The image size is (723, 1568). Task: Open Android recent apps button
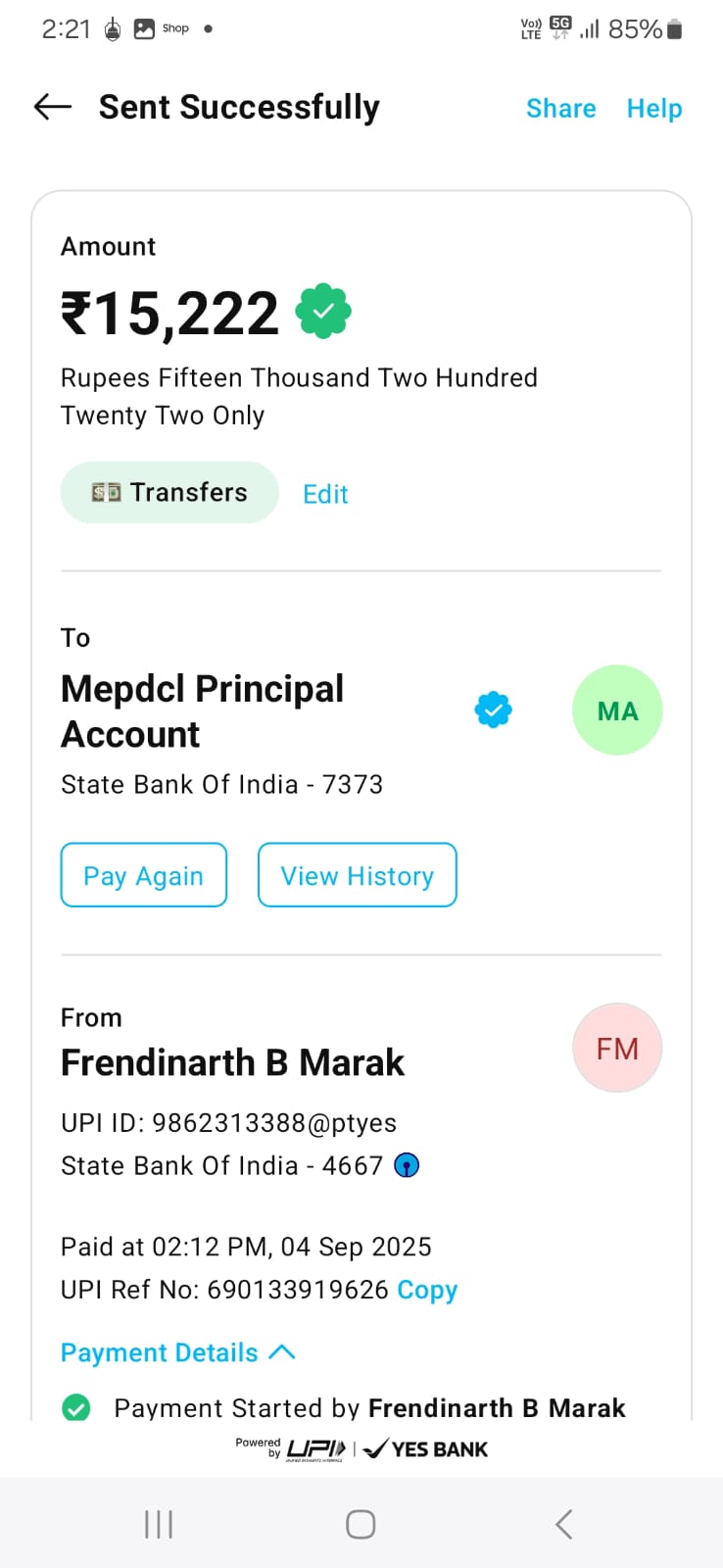[x=159, y=1524]
